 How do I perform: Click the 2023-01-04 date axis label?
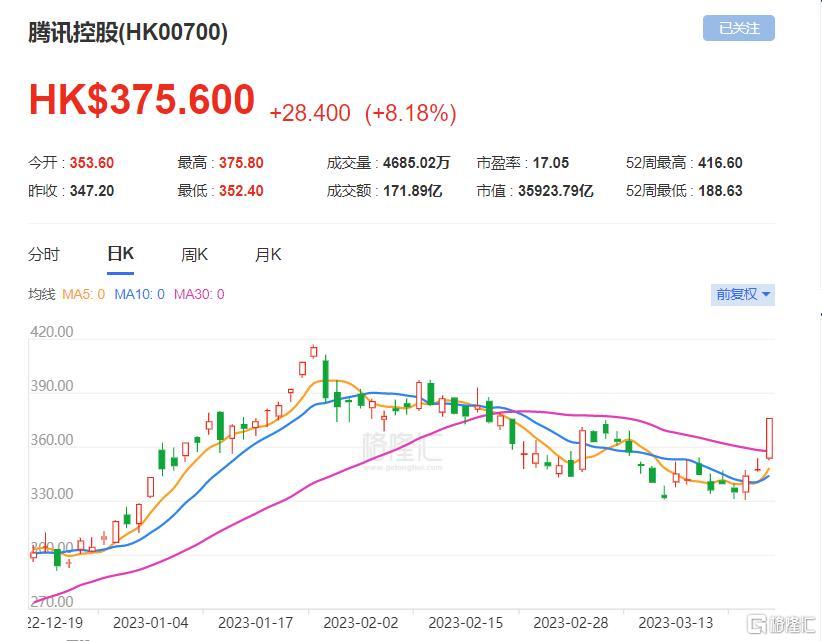tap(150, 623)
